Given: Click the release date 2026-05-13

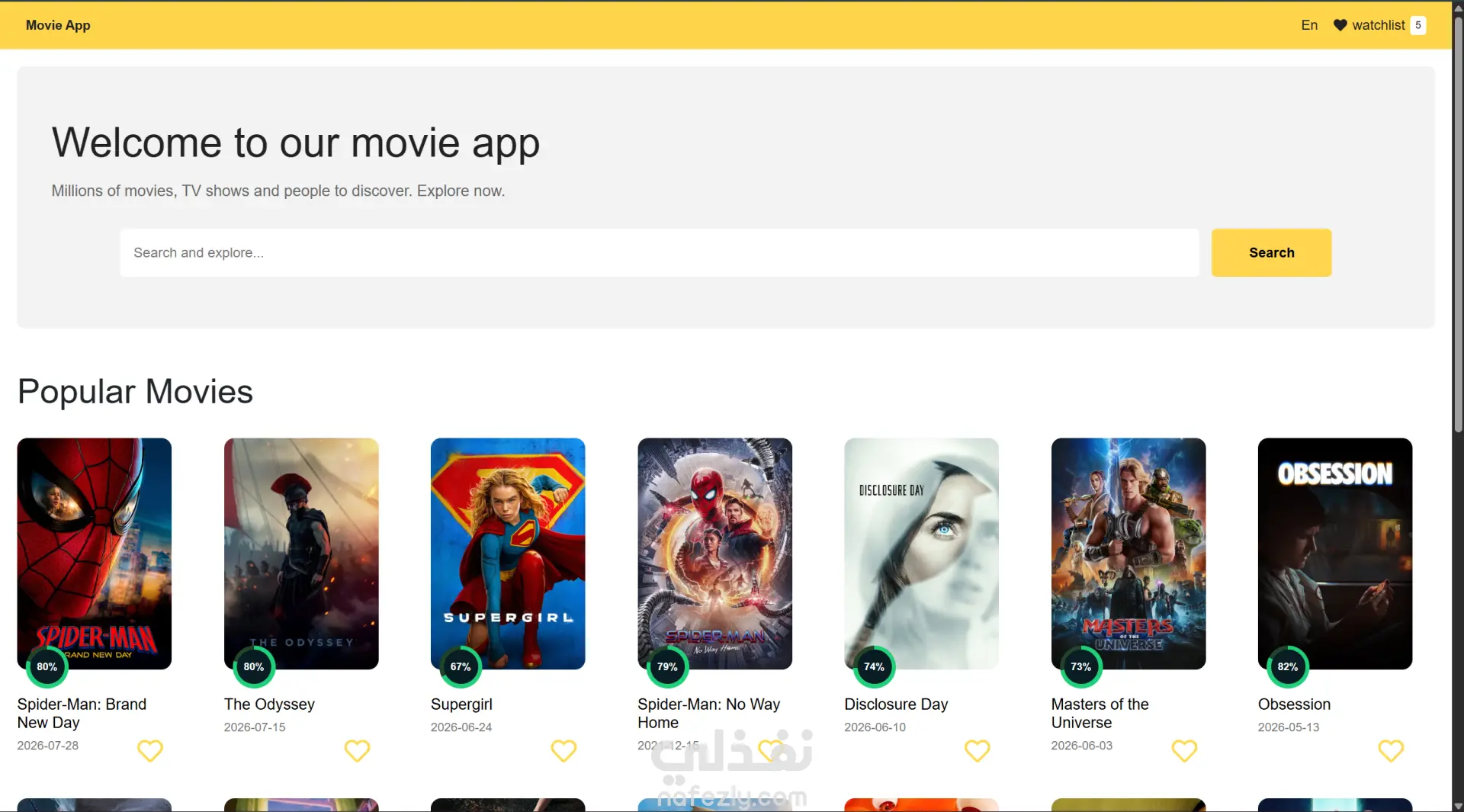Looking at the screenshot, I should [x=1289, y=727].
